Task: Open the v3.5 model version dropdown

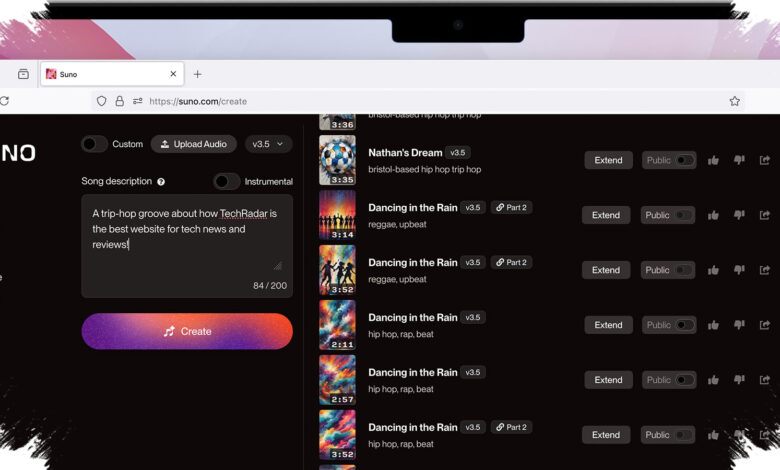Action: 268,144
